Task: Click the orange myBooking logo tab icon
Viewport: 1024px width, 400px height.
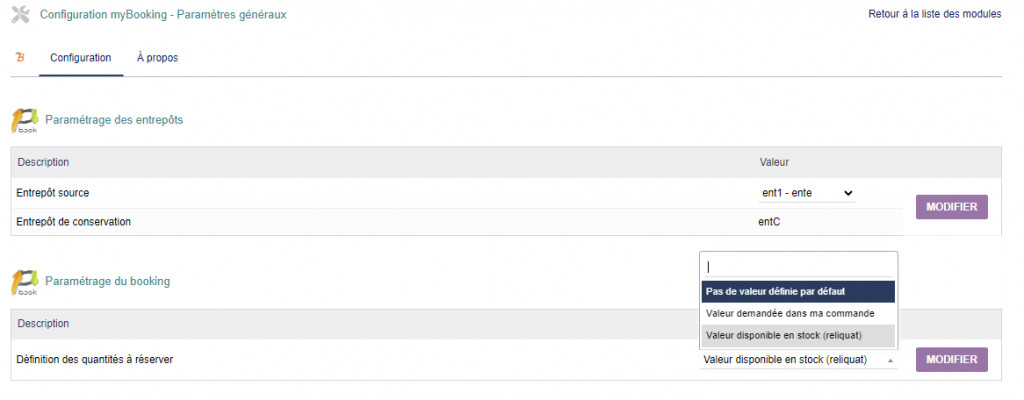Action: (20, 58)
